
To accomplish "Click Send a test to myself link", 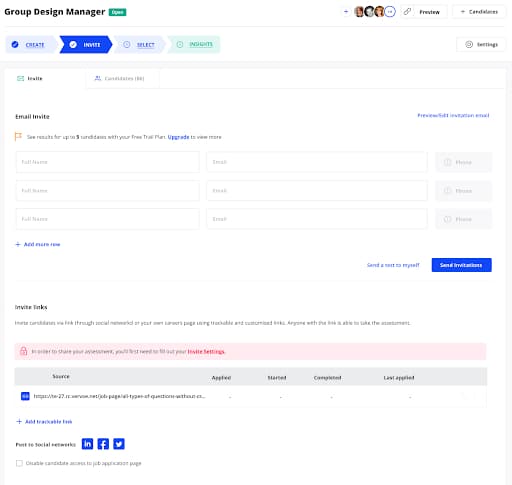I will pyautogui.click(x=393, y=265).
